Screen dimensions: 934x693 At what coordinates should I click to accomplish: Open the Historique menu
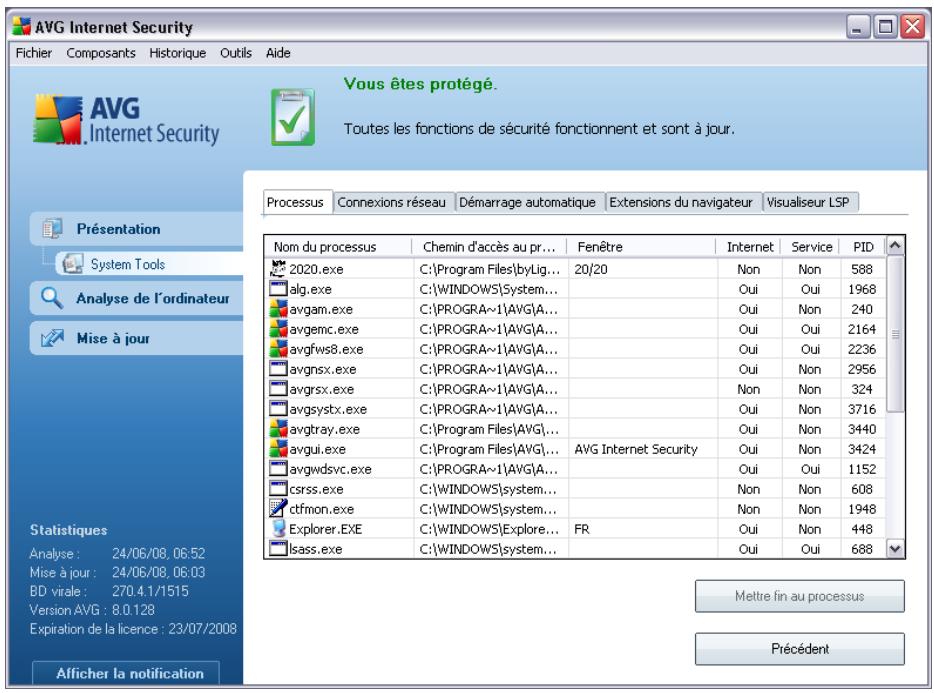click(x=178, y=53)
